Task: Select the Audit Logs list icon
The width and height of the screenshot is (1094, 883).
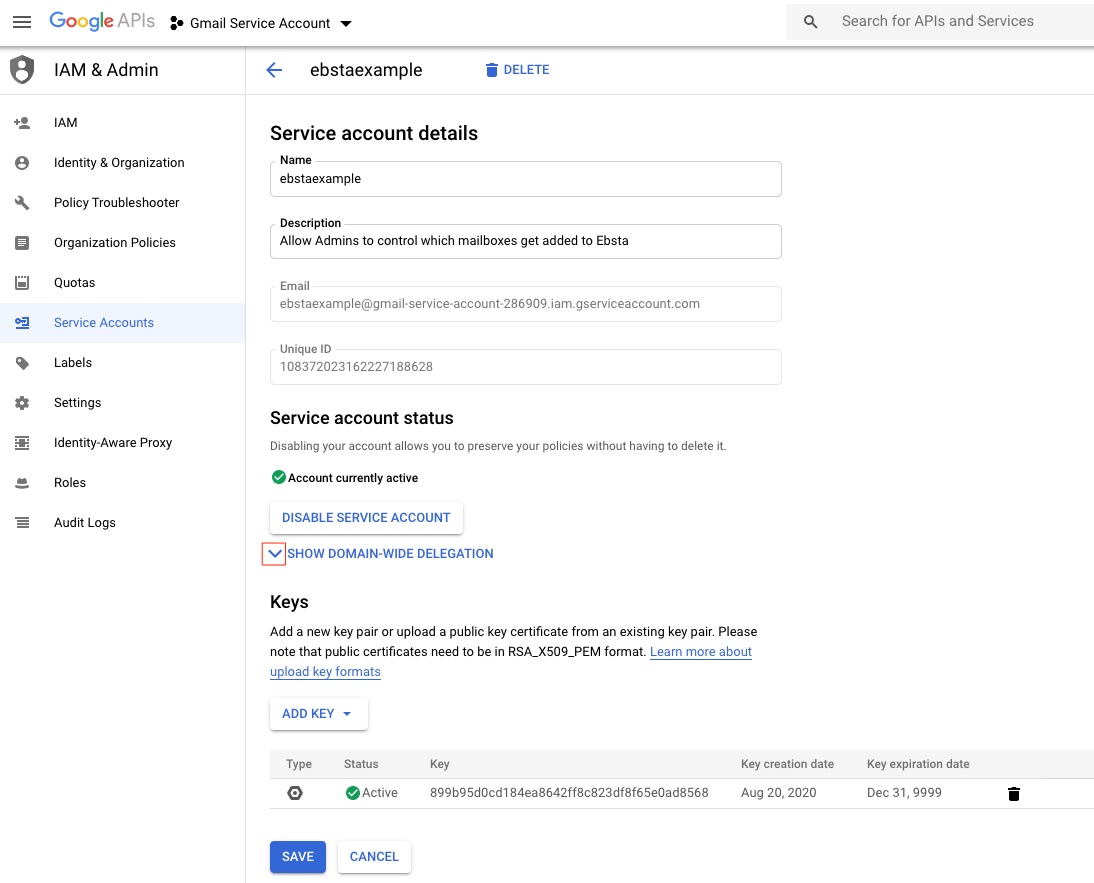Action: 22,522
